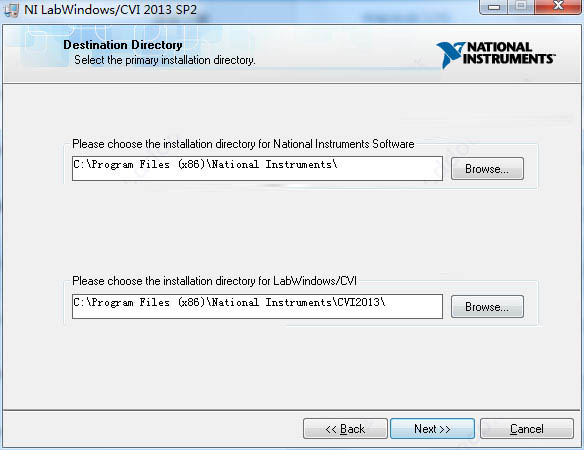Click the National Instruments logo
This screenshot has height=450, width=584.
pos(495,55)
